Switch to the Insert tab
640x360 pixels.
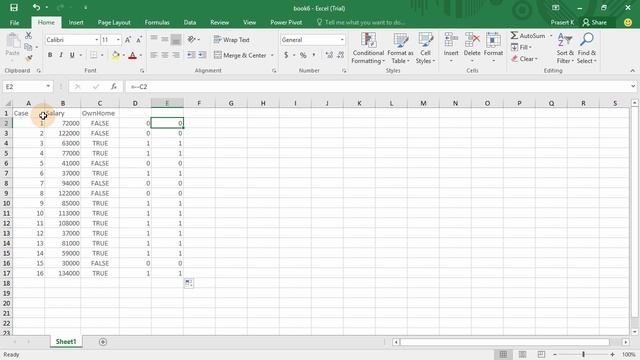click(76, 22)
